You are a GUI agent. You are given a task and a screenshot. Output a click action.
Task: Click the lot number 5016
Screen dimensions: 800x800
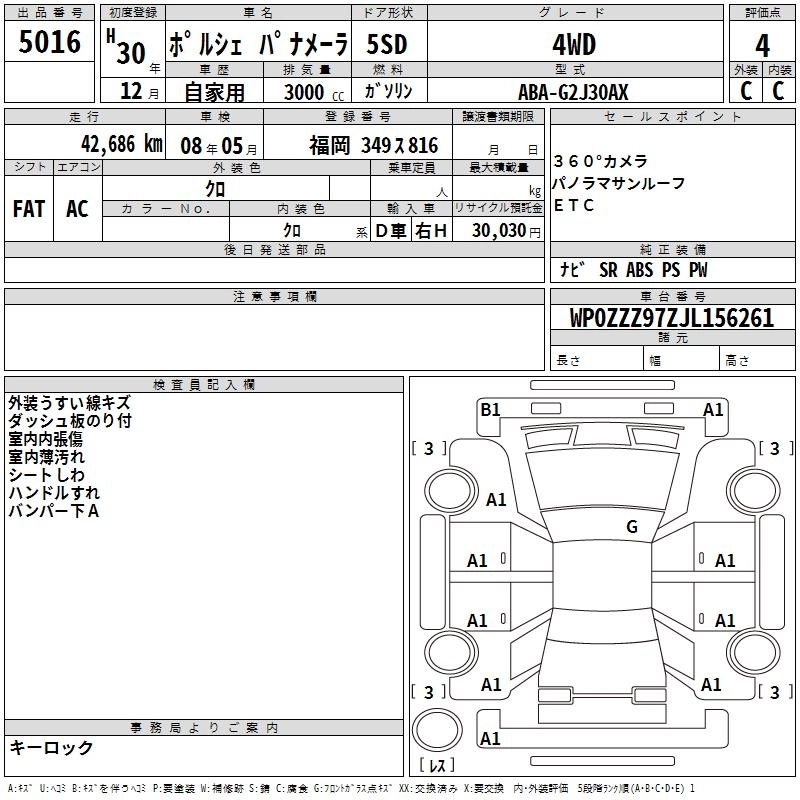point(49,42)
